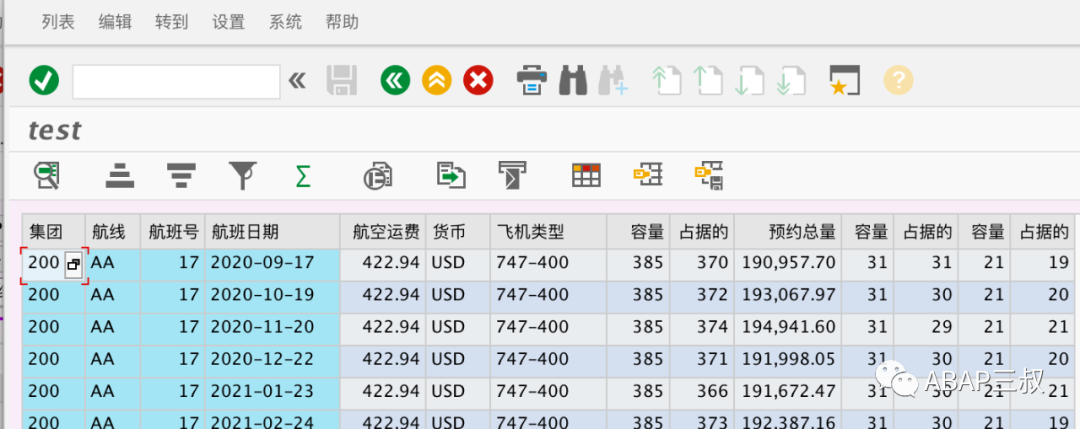Click the occupied value 372
This screenshot has height=429, width=1080.
click(702, 295)
